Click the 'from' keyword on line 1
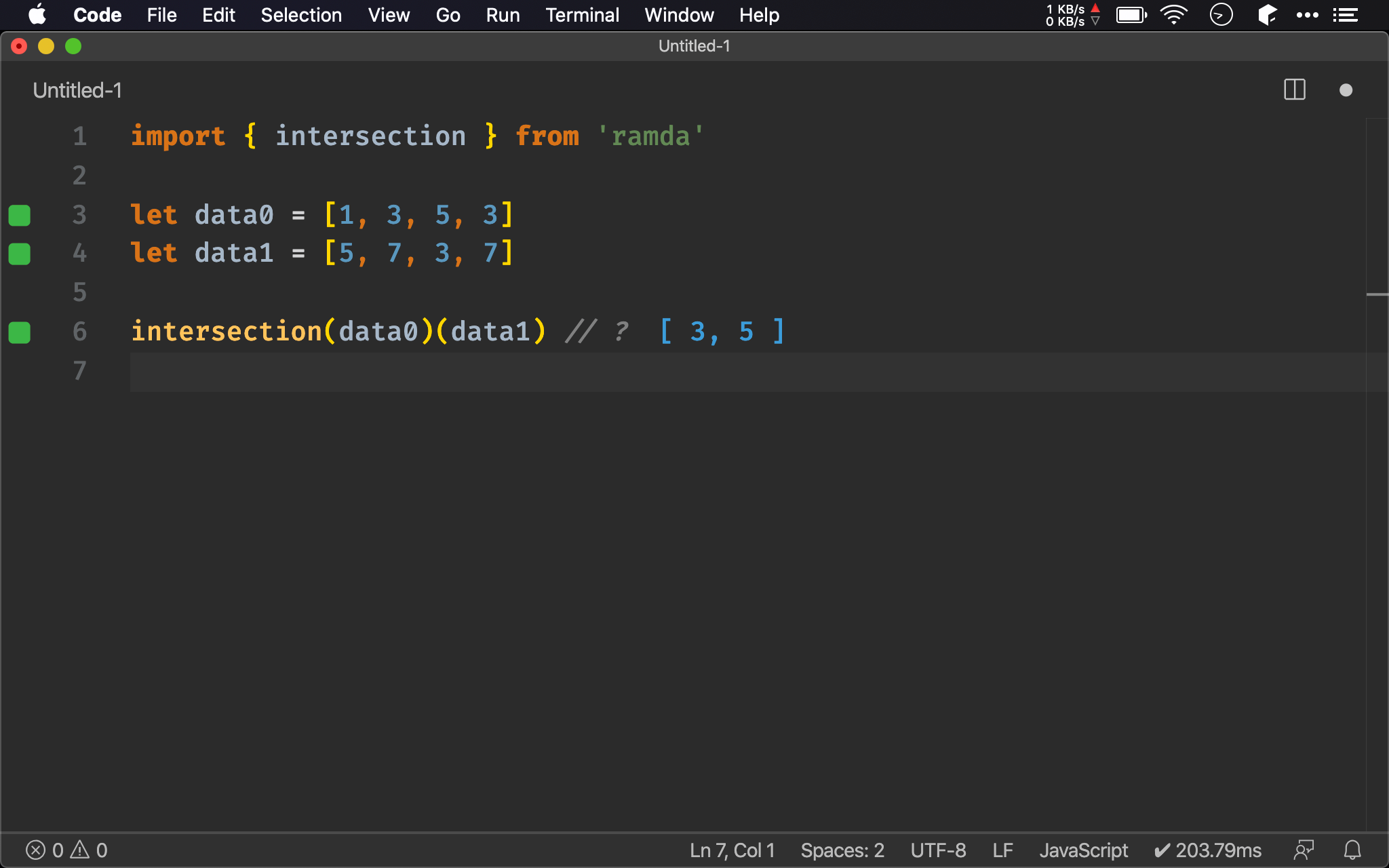The width and height of the screenshot is (1389, 868). coord(547,136)
